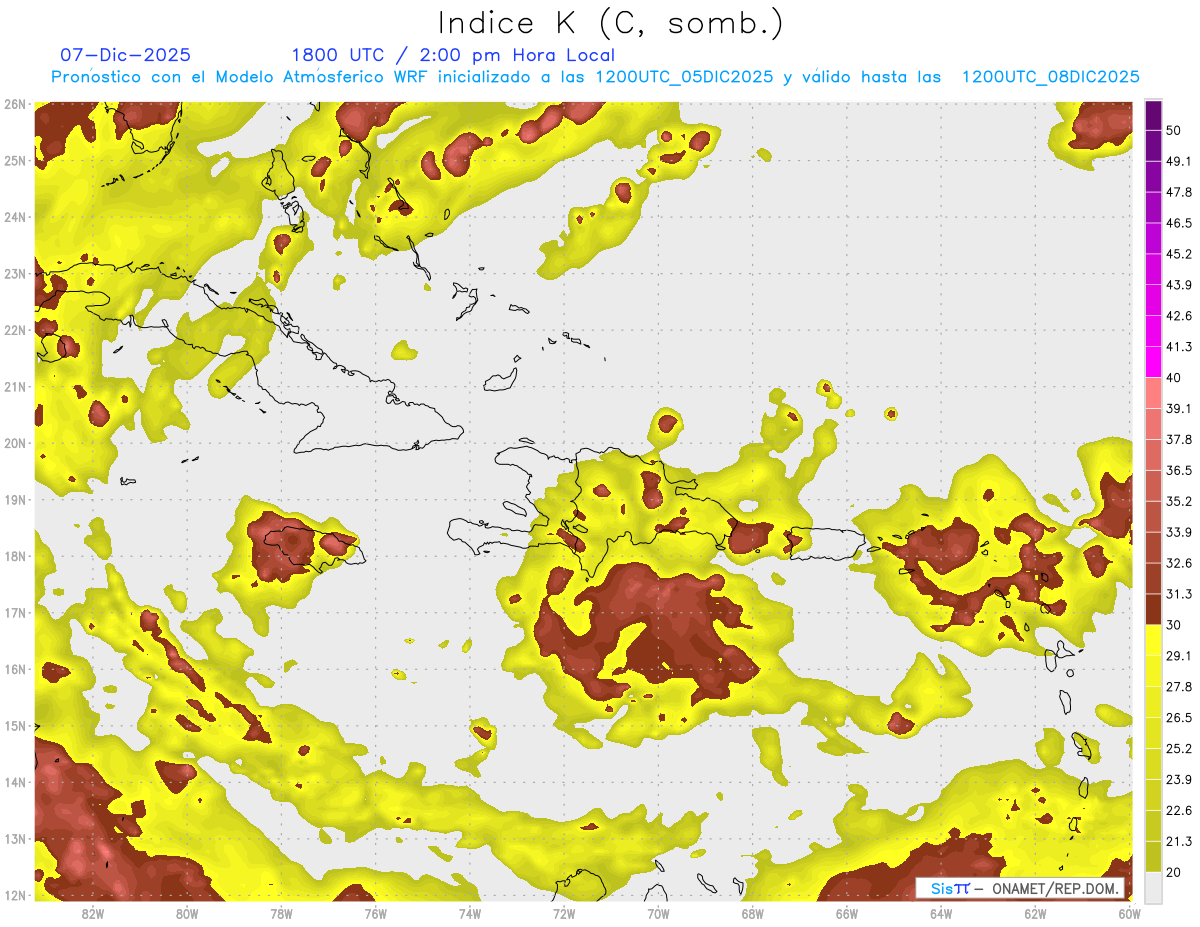Click the latitude label "14N"
This screenshot has height=927, width=1200.
coord(14,782)
